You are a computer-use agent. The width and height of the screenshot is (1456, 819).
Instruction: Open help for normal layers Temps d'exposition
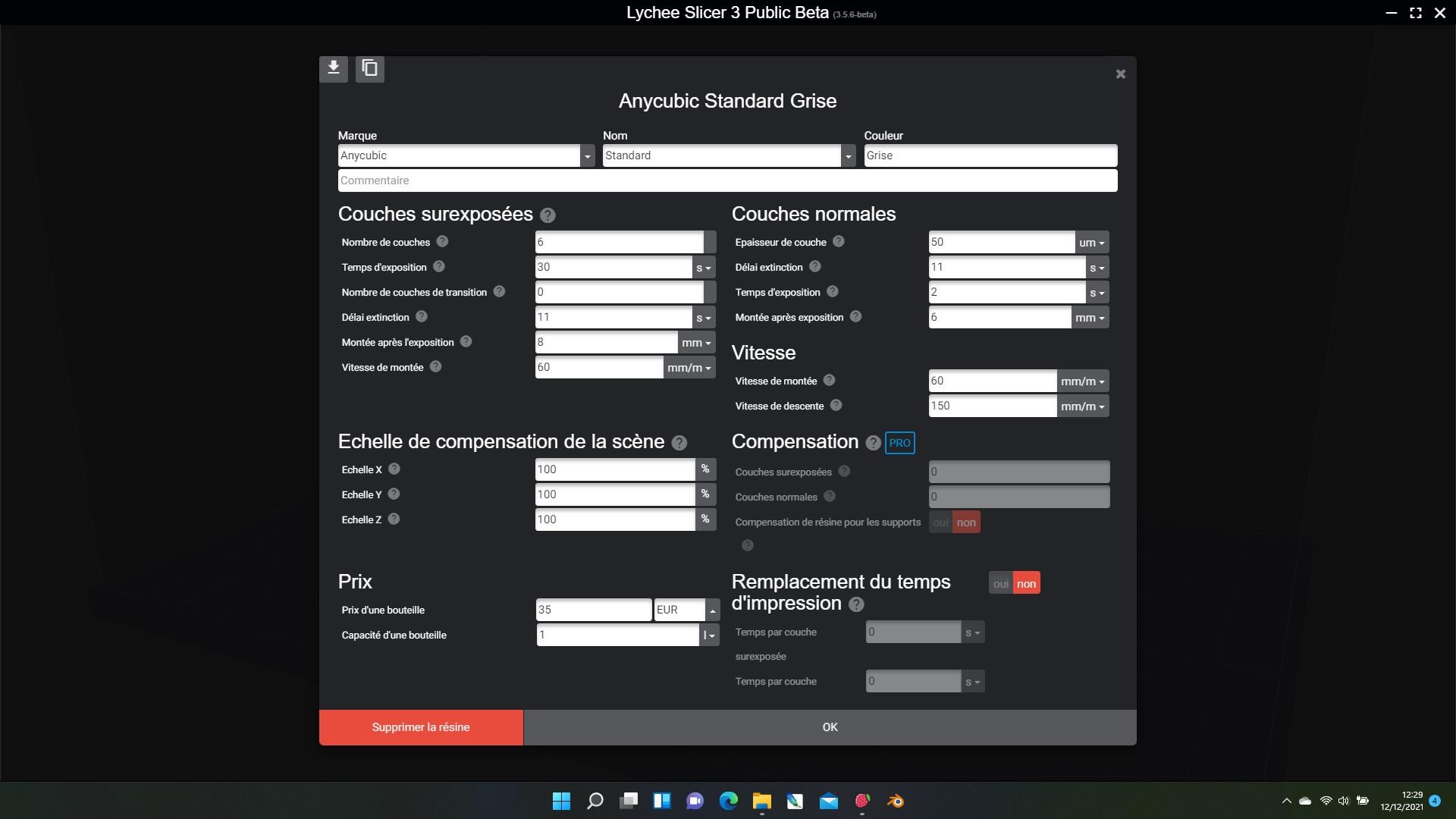(832, 291)
